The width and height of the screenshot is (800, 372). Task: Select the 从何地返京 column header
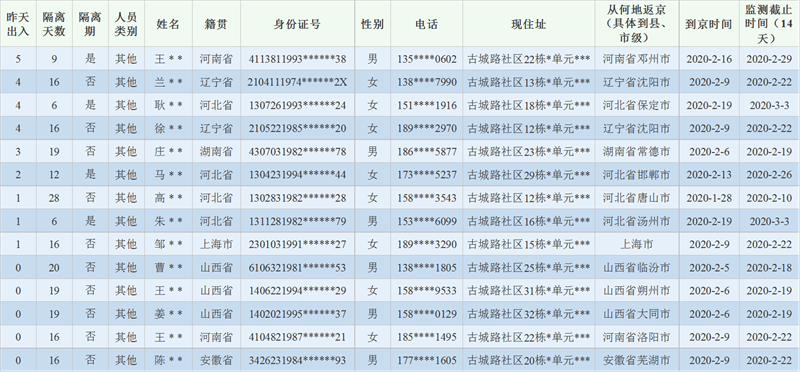coord(636,24)
